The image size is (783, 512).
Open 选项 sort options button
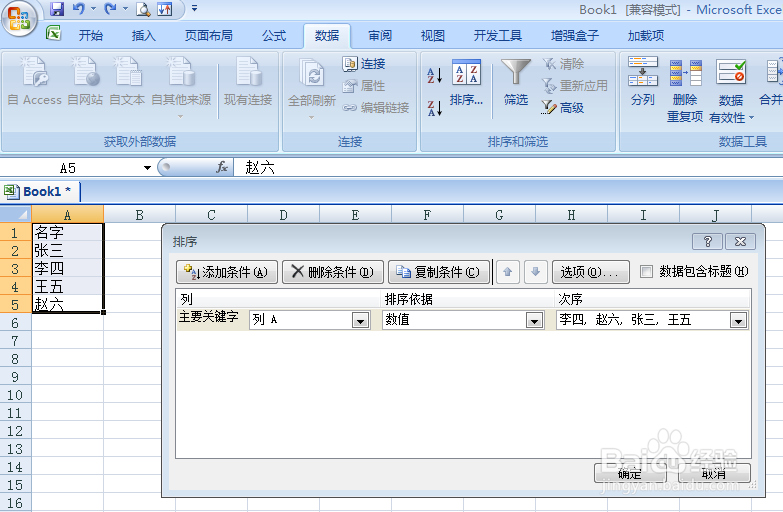(591, 272)
